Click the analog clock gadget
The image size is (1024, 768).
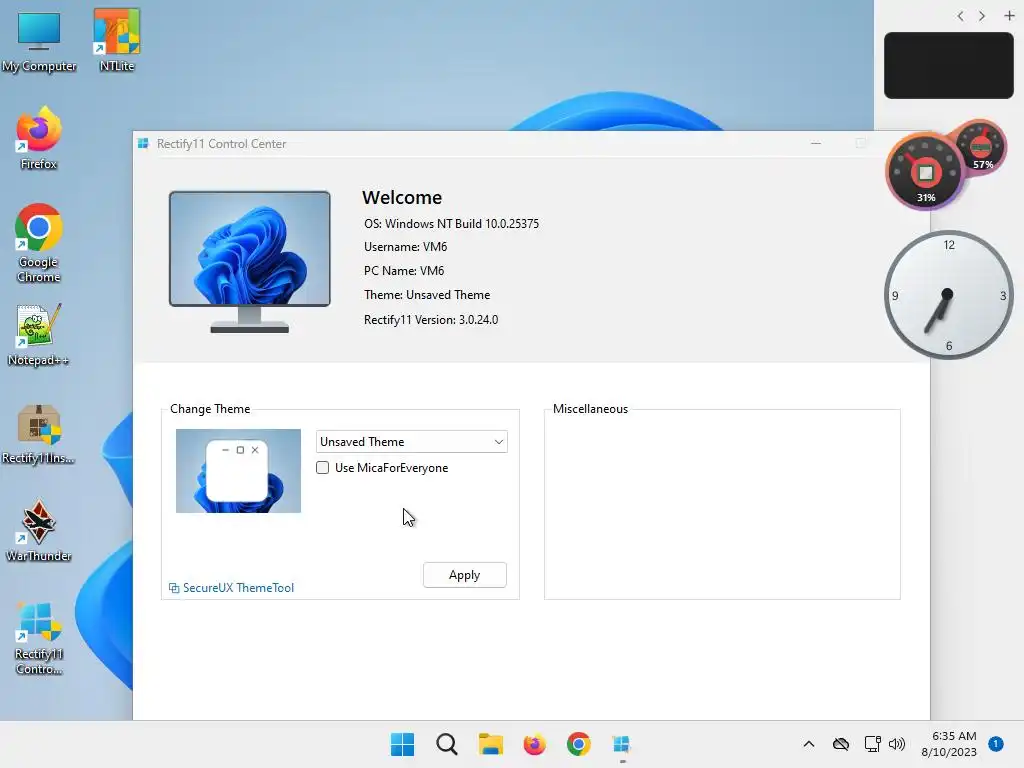coord(948,295)
